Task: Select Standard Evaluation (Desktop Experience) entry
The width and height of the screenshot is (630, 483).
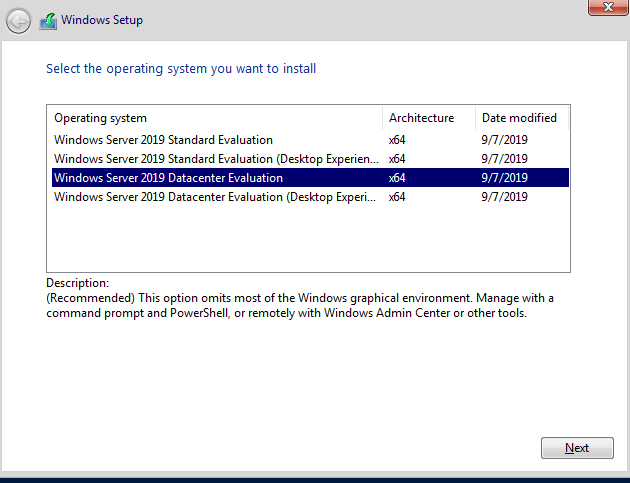Action: pos(216,159)
